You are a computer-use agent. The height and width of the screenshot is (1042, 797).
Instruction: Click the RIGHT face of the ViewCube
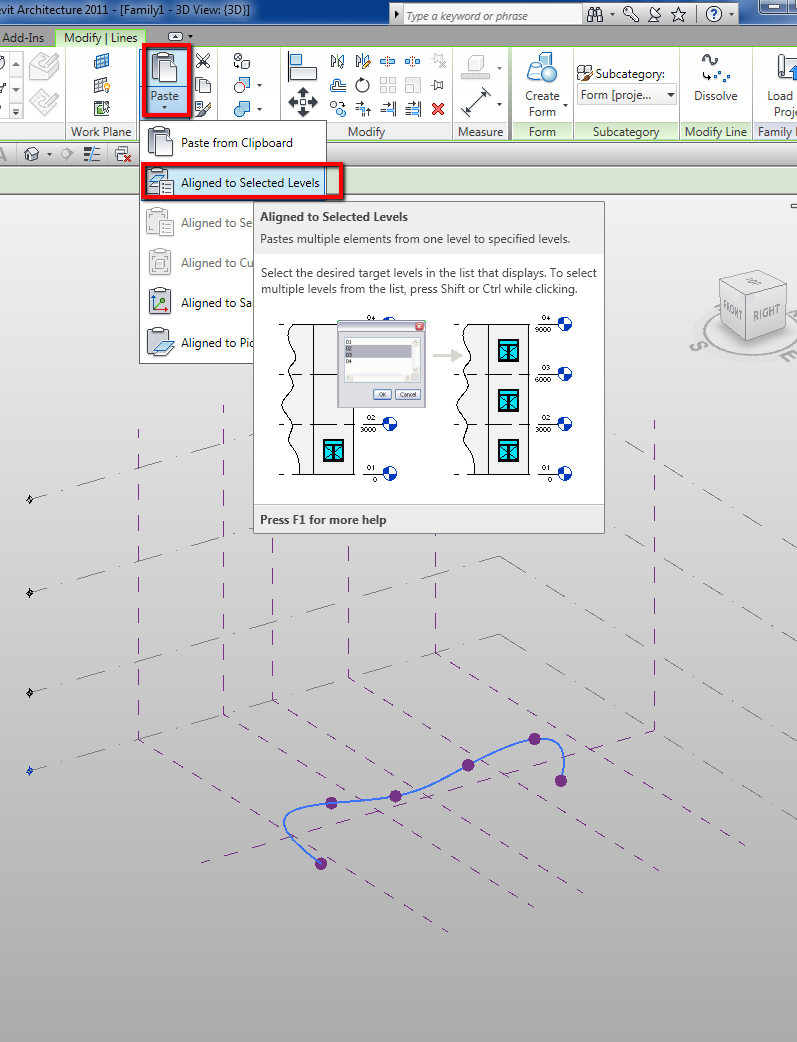(766, 312)
